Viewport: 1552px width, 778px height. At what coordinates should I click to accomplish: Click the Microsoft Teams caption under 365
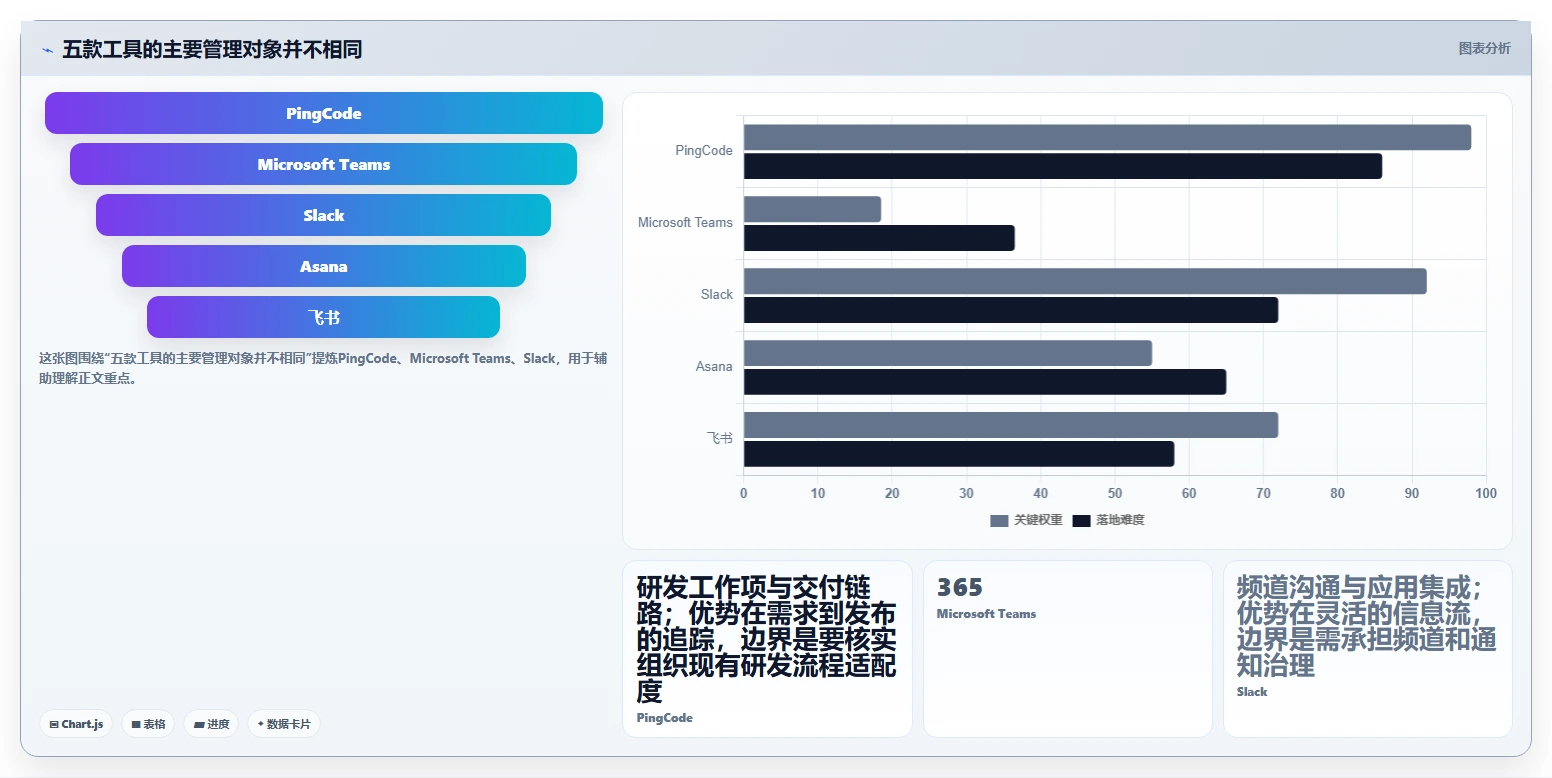986,614
